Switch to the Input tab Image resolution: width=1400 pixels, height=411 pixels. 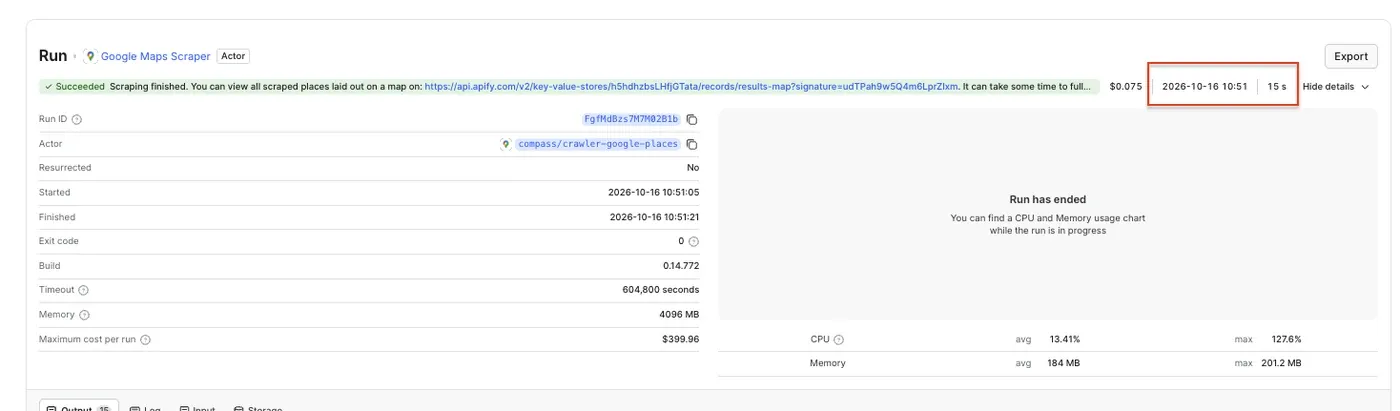point(197,408)
